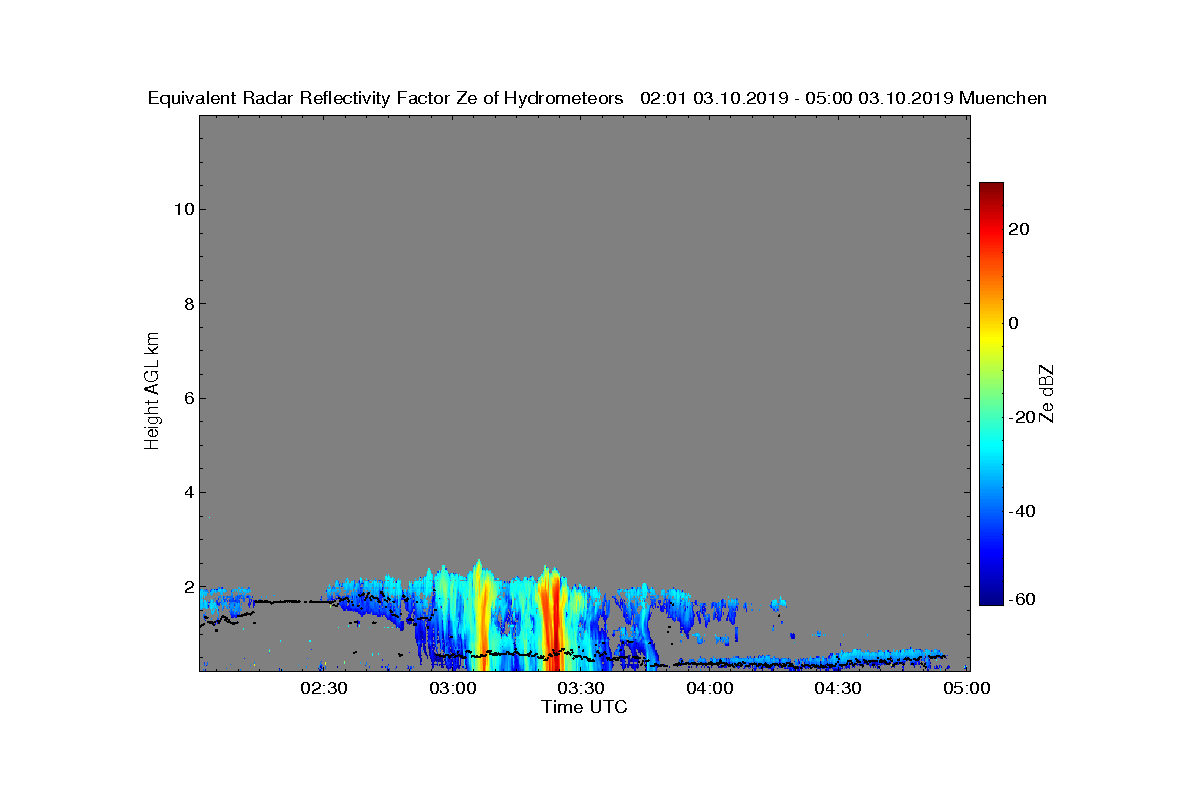The width and height of the screenshot is (1200, 800).
Task: Click the 03:30 time tick label
Action: coord(580,688)
